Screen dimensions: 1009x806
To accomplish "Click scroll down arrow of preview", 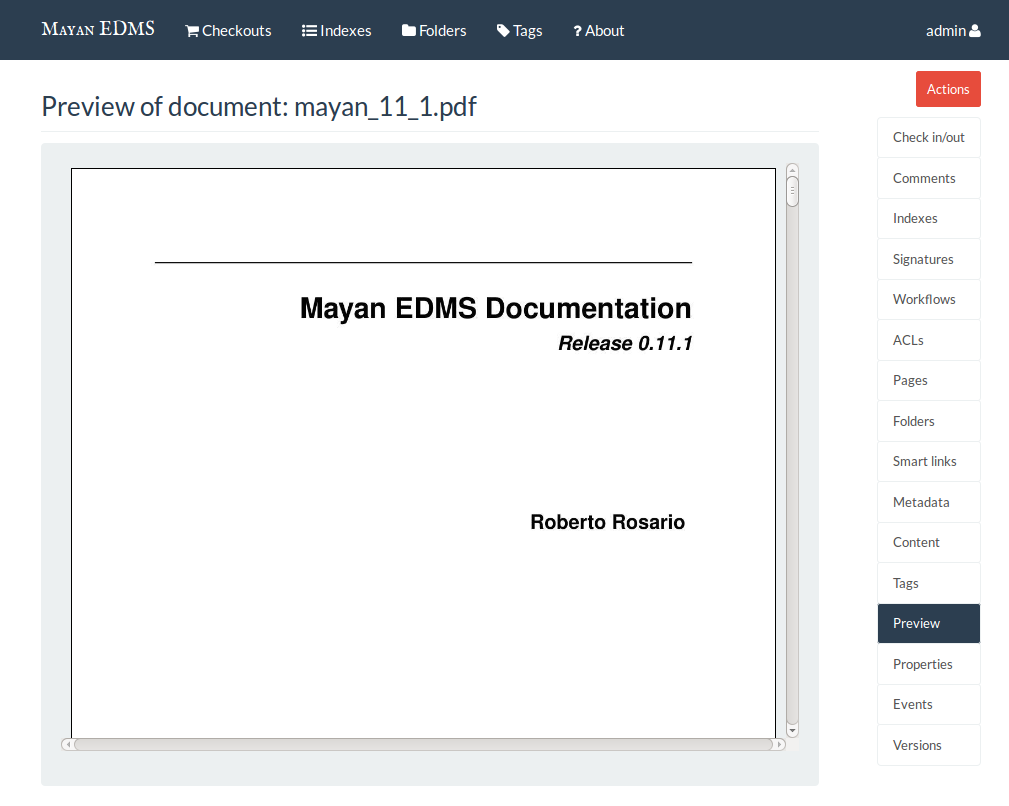I will [x=793, y=731].
